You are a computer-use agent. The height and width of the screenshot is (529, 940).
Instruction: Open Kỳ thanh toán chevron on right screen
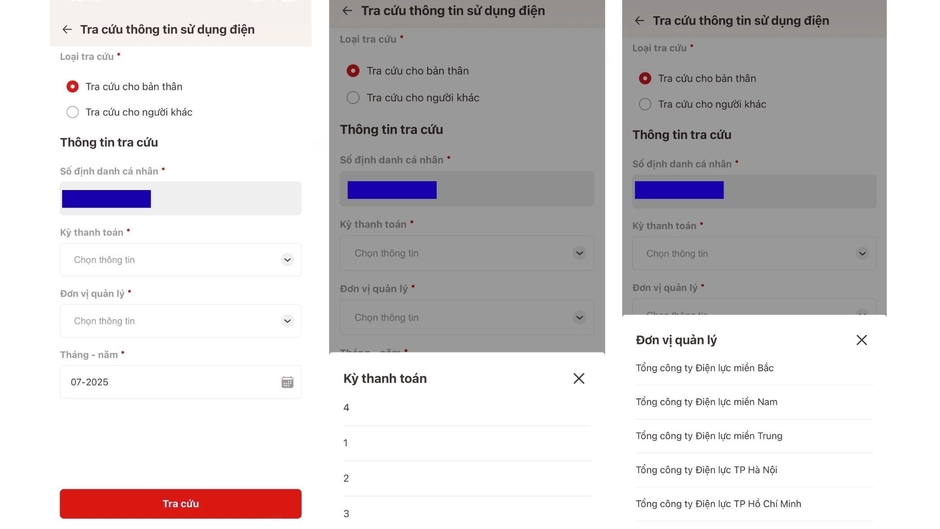862,254
